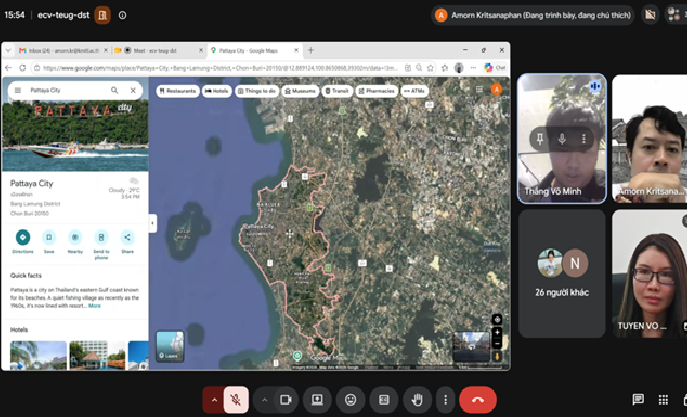
Task: Leave call with red hang-up button
Action: click(478, 399)
